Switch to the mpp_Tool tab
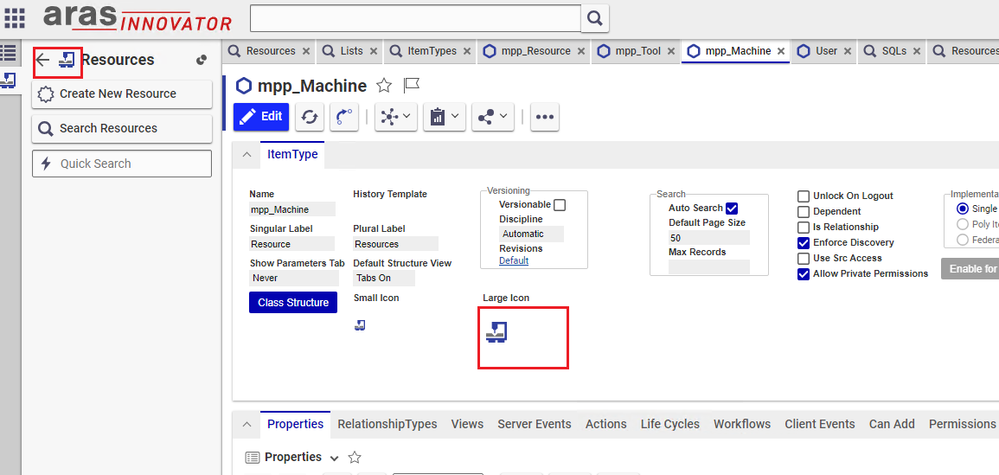This screenshot has width=999, height=475. click(632, 51)
